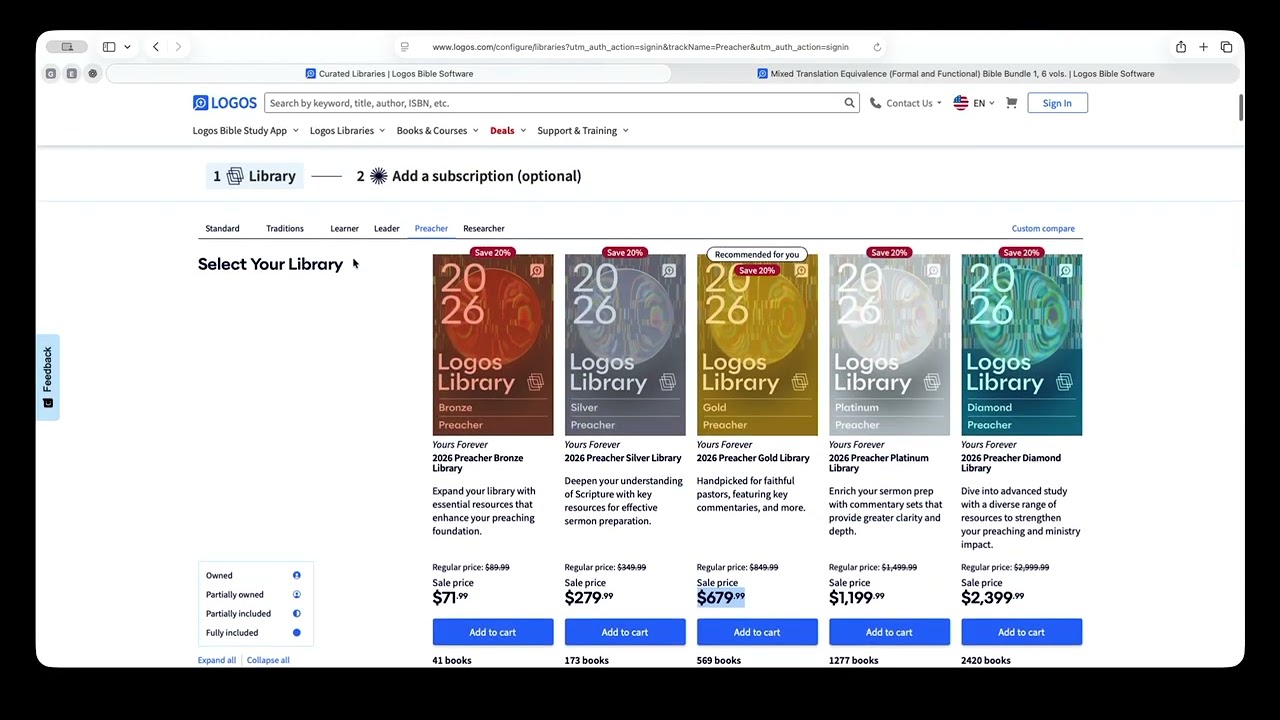Open the Platinum Preacher library cover
1280x720 pixels.
[889, 345]
